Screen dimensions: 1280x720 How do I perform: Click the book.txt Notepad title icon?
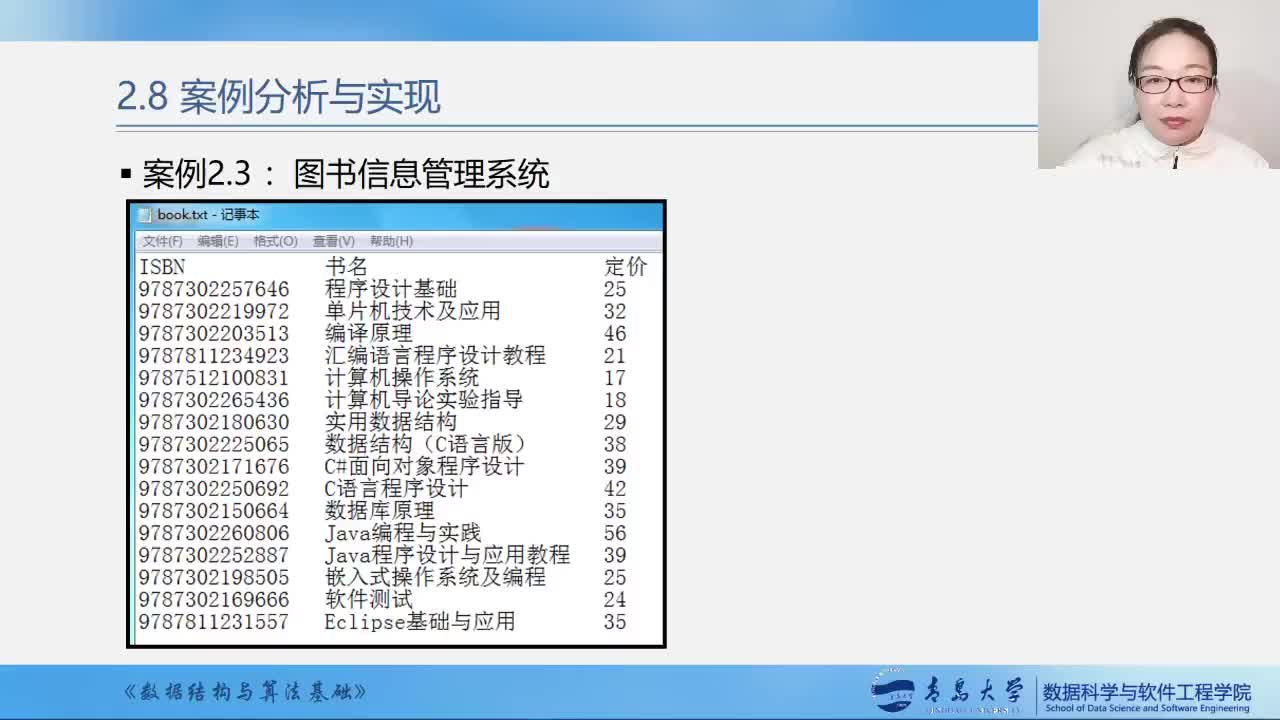tap(145, 215)
